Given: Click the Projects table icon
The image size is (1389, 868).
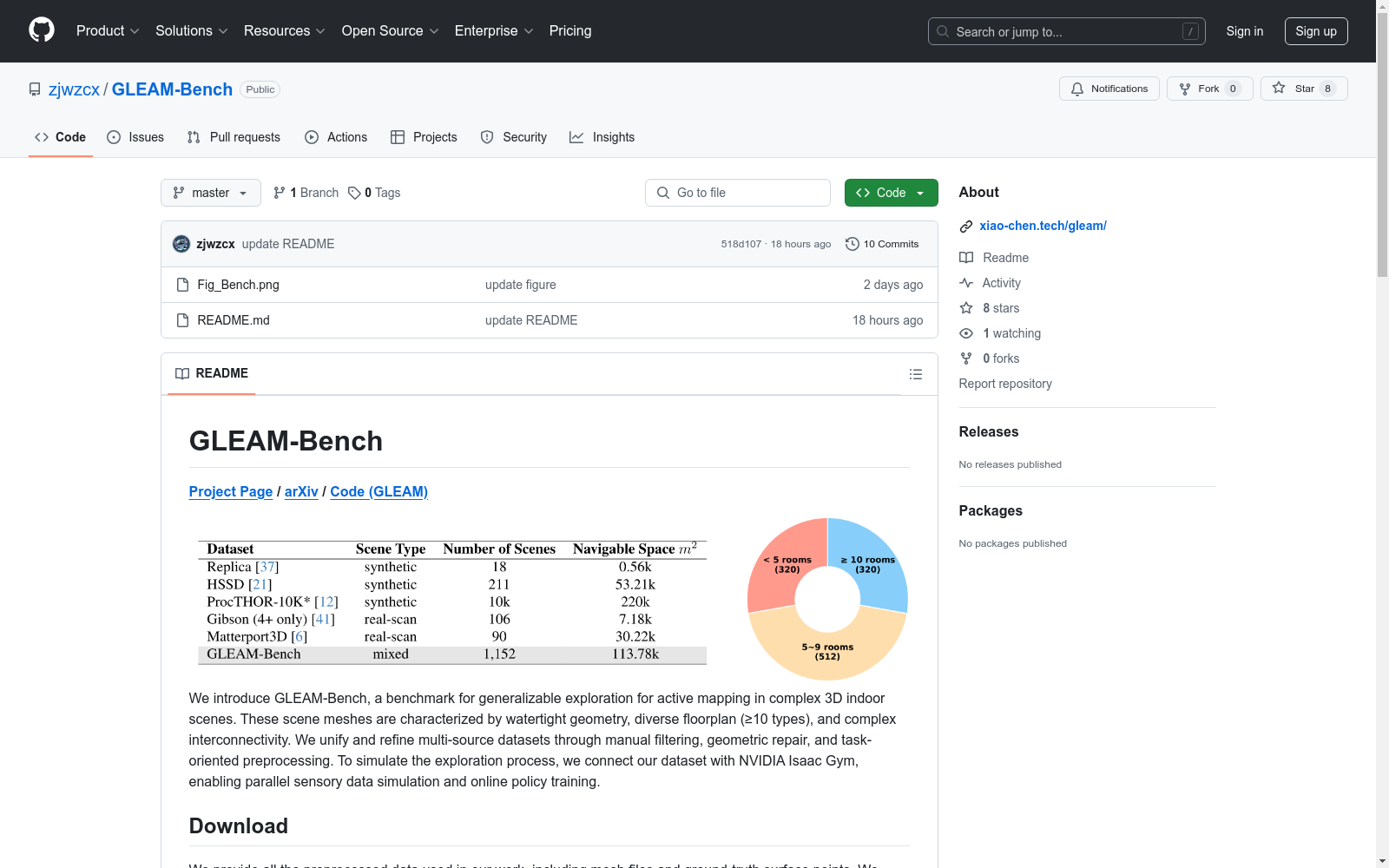Looking at the screenshot, I should pos(398,137).
